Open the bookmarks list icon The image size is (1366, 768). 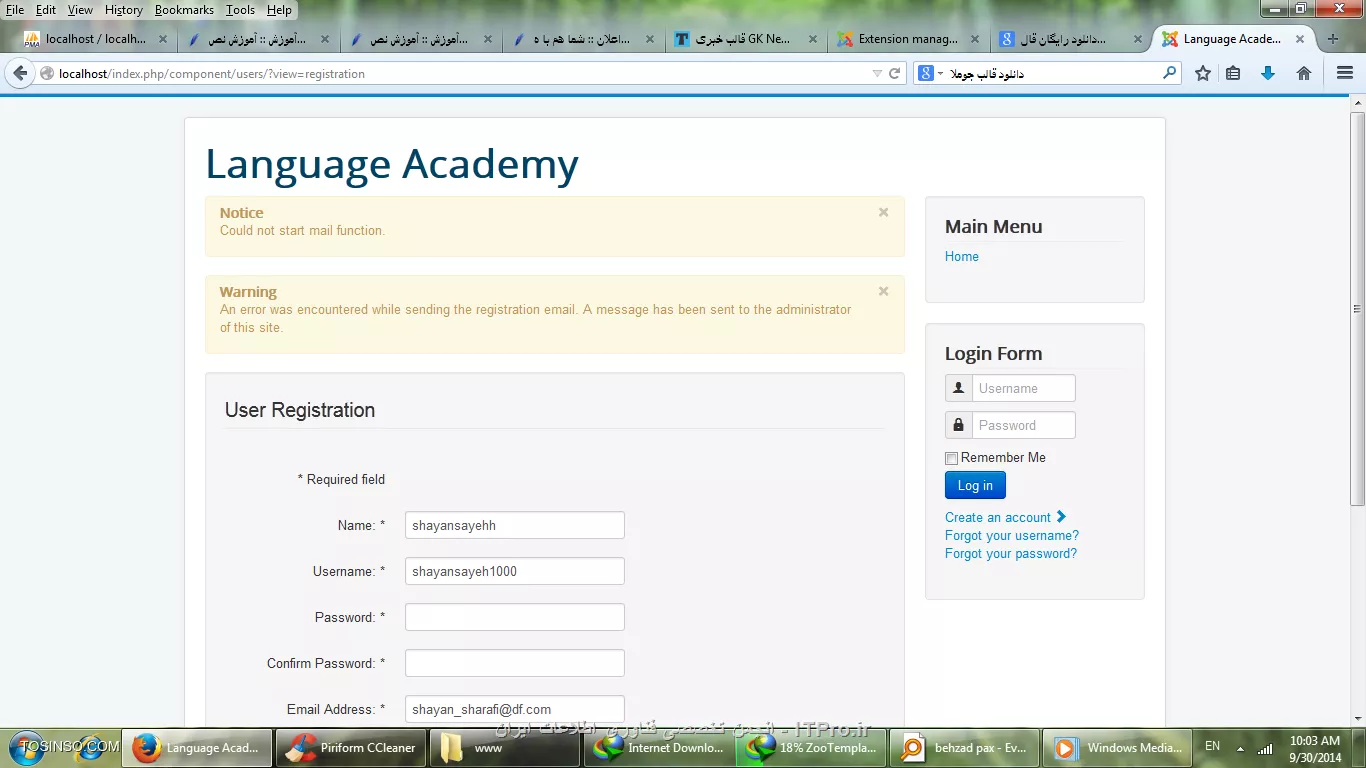click(1233, 73)
